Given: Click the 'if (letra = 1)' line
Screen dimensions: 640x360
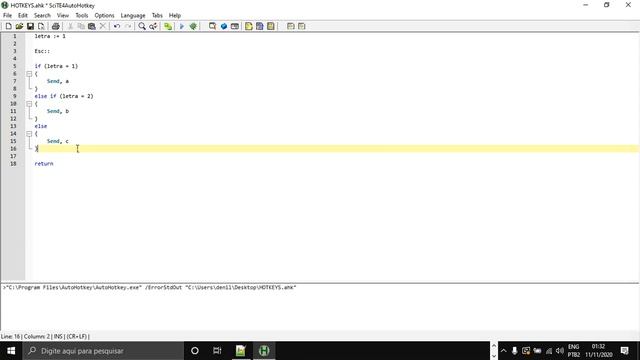Looking at the screenshot, I should [x=56, y=66].
